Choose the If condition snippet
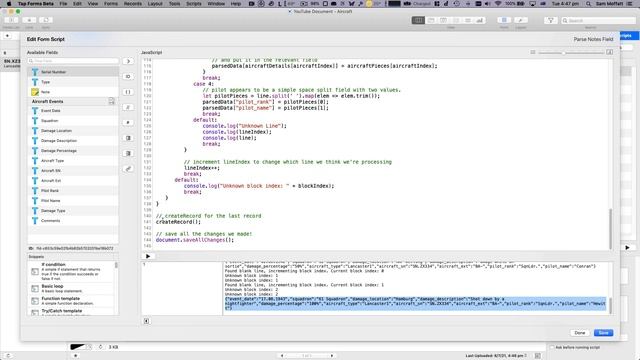Screen dimensions: 640x360 point(71,271)
